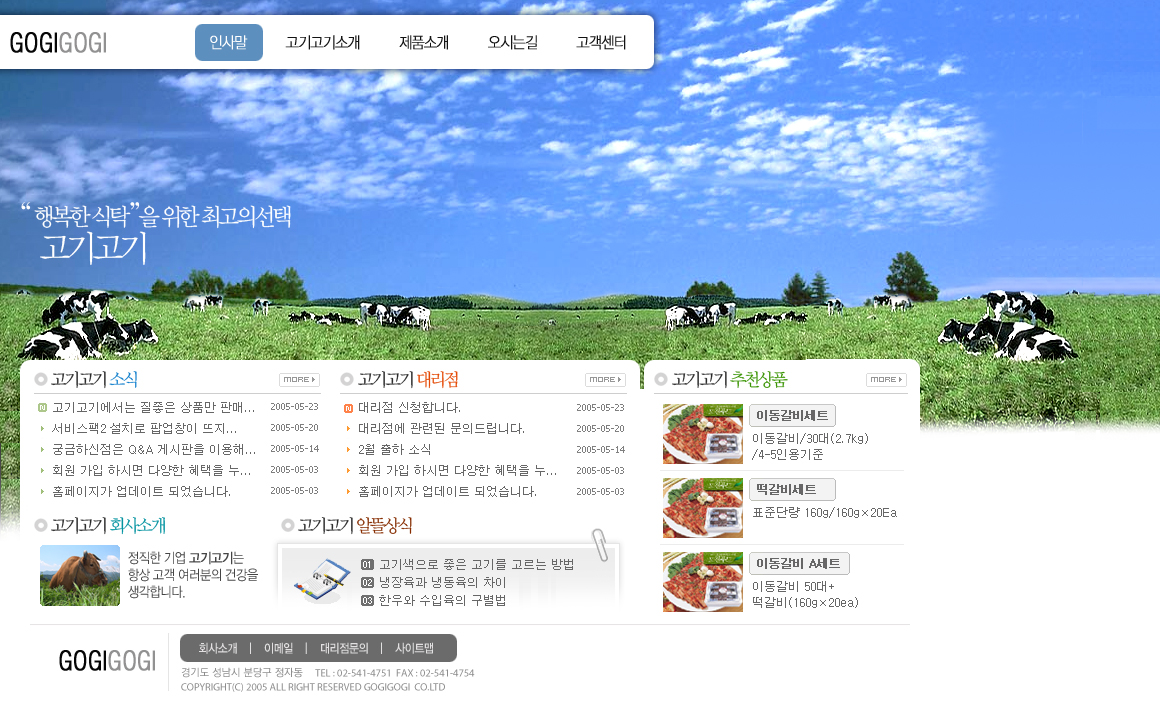Screen dimensions: 1160x708
Task: Open the 고기고기소개 menu item
Action: click(322, 42)
